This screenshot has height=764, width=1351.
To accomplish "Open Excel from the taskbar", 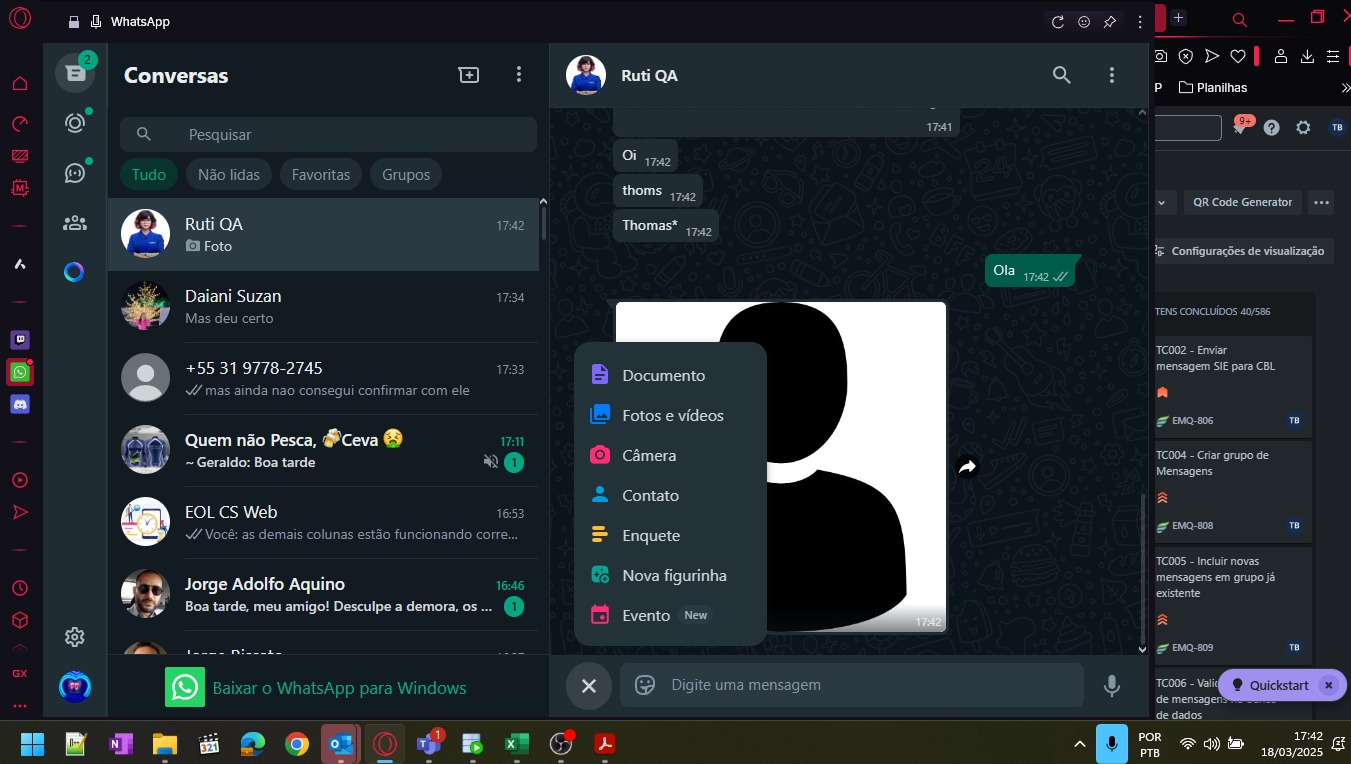I will (x=516, y=744).
